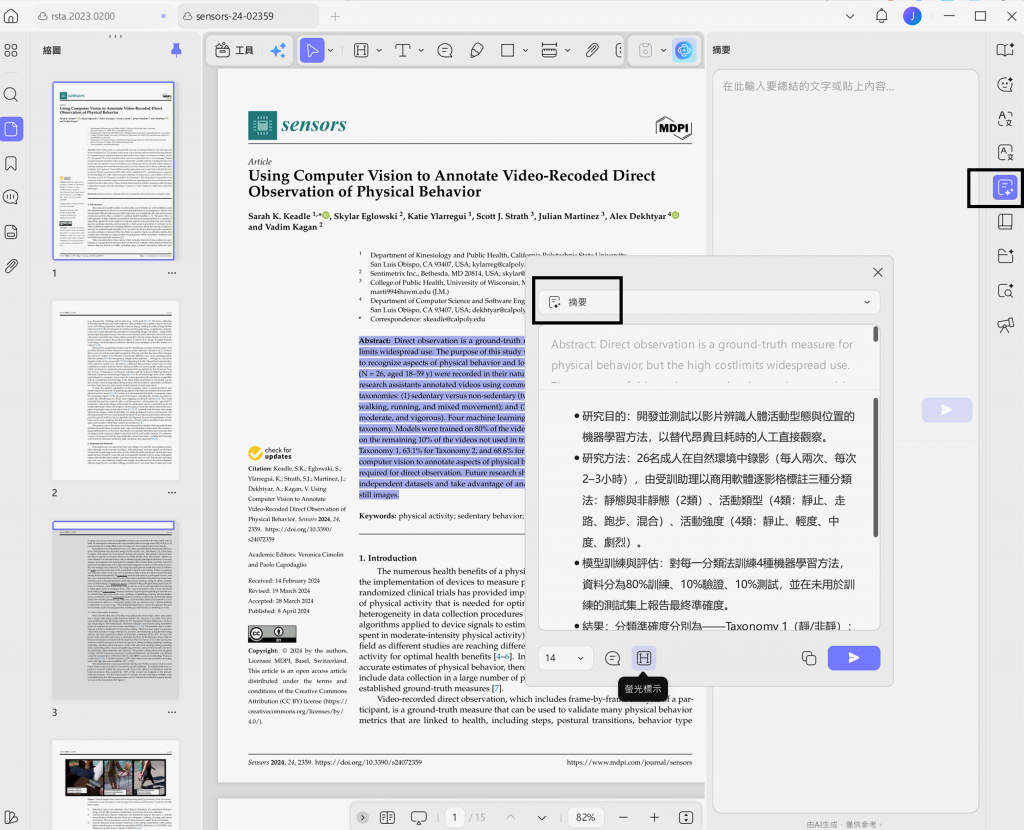Toggle two-page view mode
This screenshot has height=830, width=1024.
[x=387, y=817]
